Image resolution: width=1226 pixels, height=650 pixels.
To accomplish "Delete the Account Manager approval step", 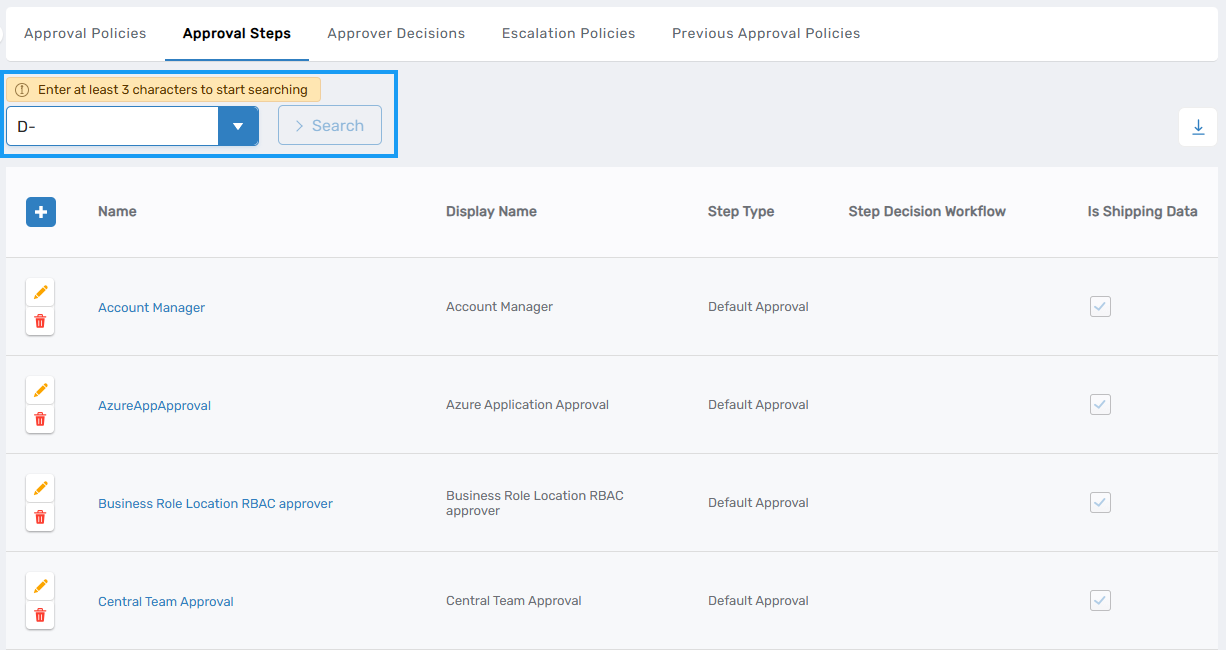I will 40,321.
